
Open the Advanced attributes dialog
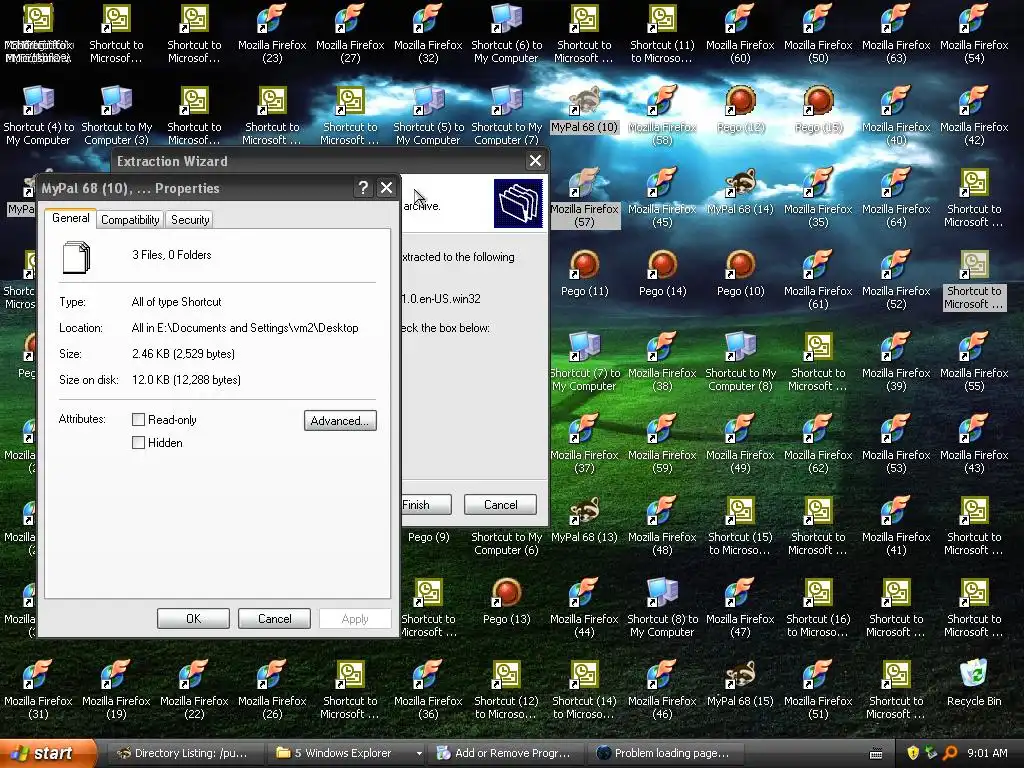pos(340,421)
